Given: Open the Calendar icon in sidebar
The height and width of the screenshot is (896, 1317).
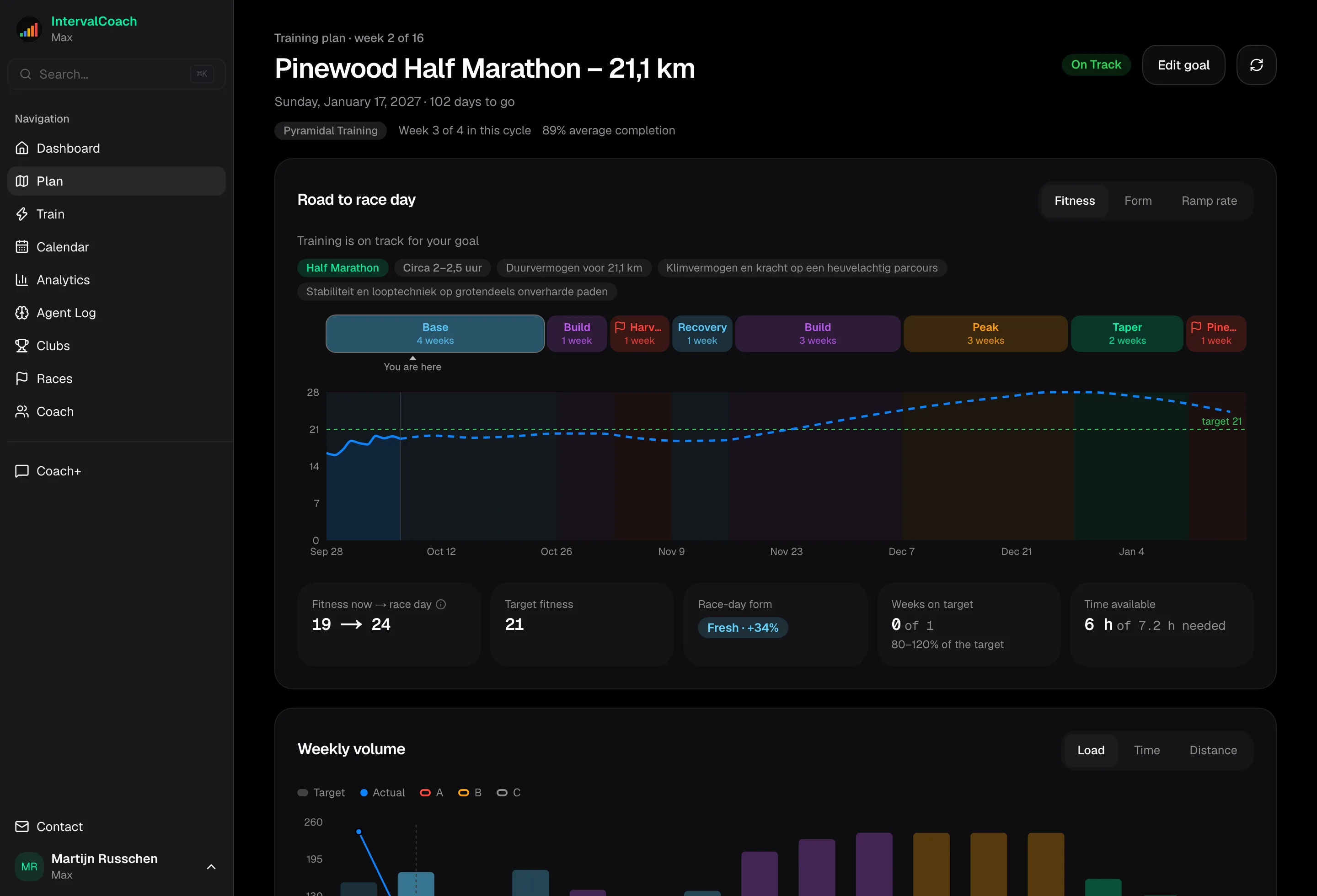Looking at the screenshot, I should [22, 247].
